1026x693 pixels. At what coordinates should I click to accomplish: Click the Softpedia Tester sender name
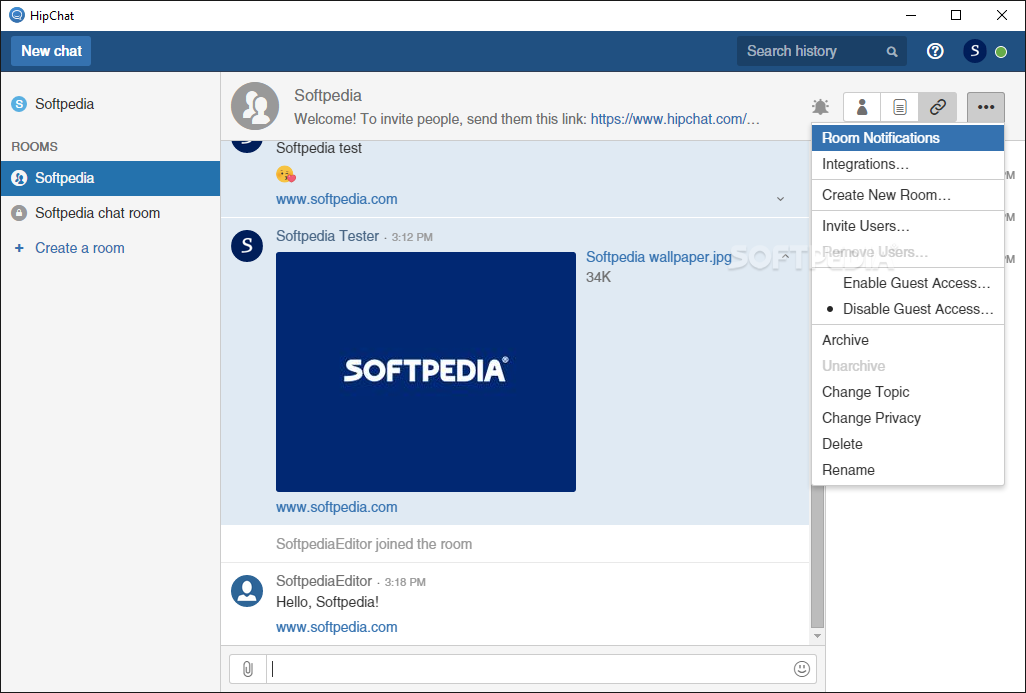327,236
